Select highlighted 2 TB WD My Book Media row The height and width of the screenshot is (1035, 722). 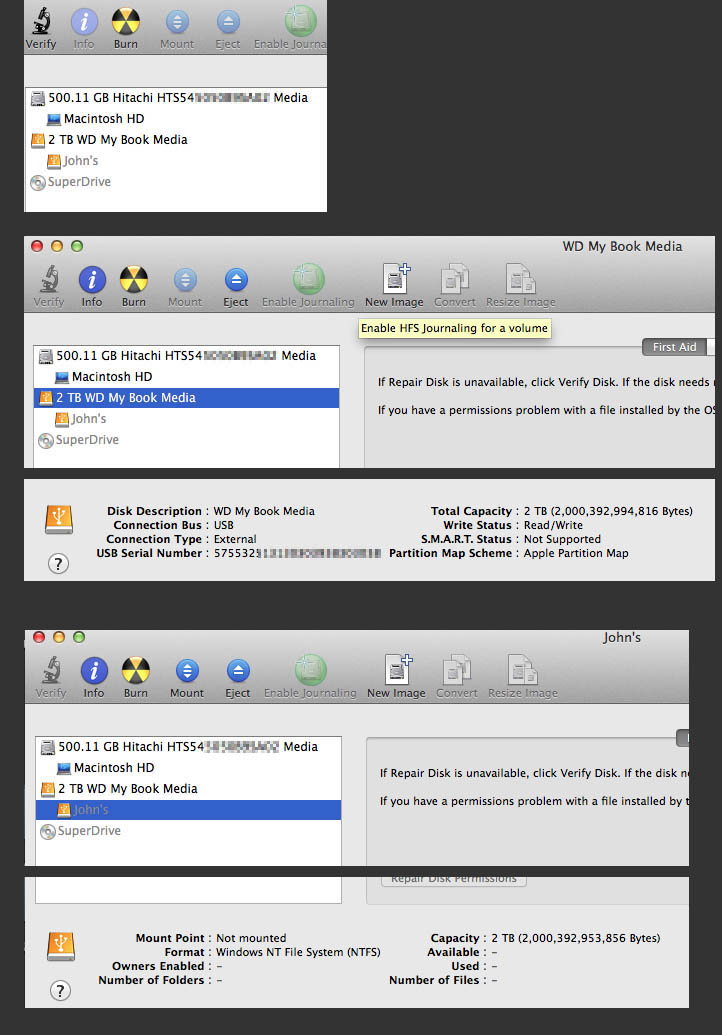tap(186, 397)
